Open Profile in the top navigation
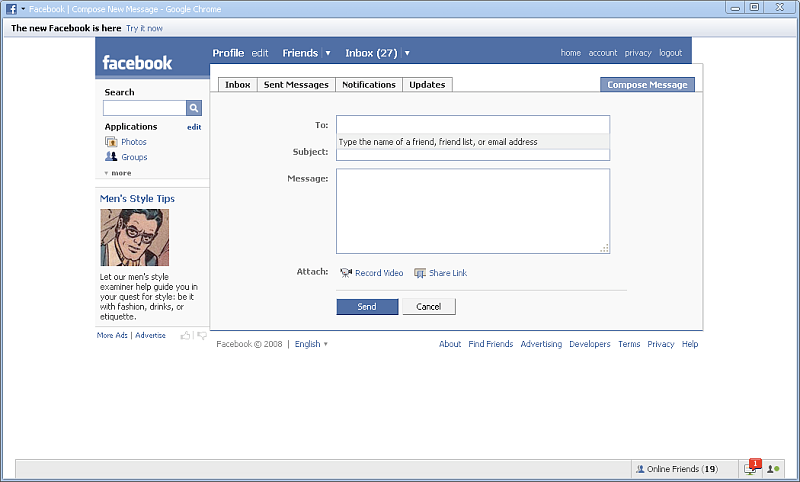The height and width of the screenshot is (482, 800). 228,53
